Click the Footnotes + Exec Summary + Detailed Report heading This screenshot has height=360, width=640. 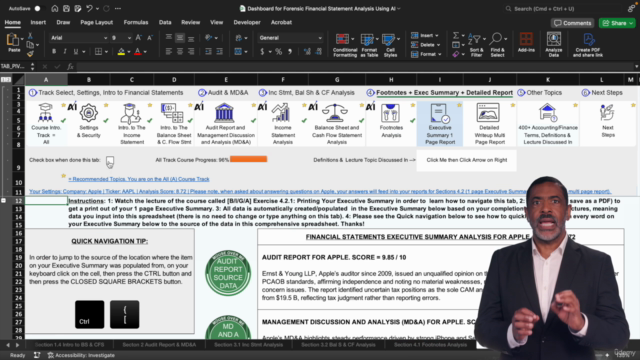click(444, 93)
